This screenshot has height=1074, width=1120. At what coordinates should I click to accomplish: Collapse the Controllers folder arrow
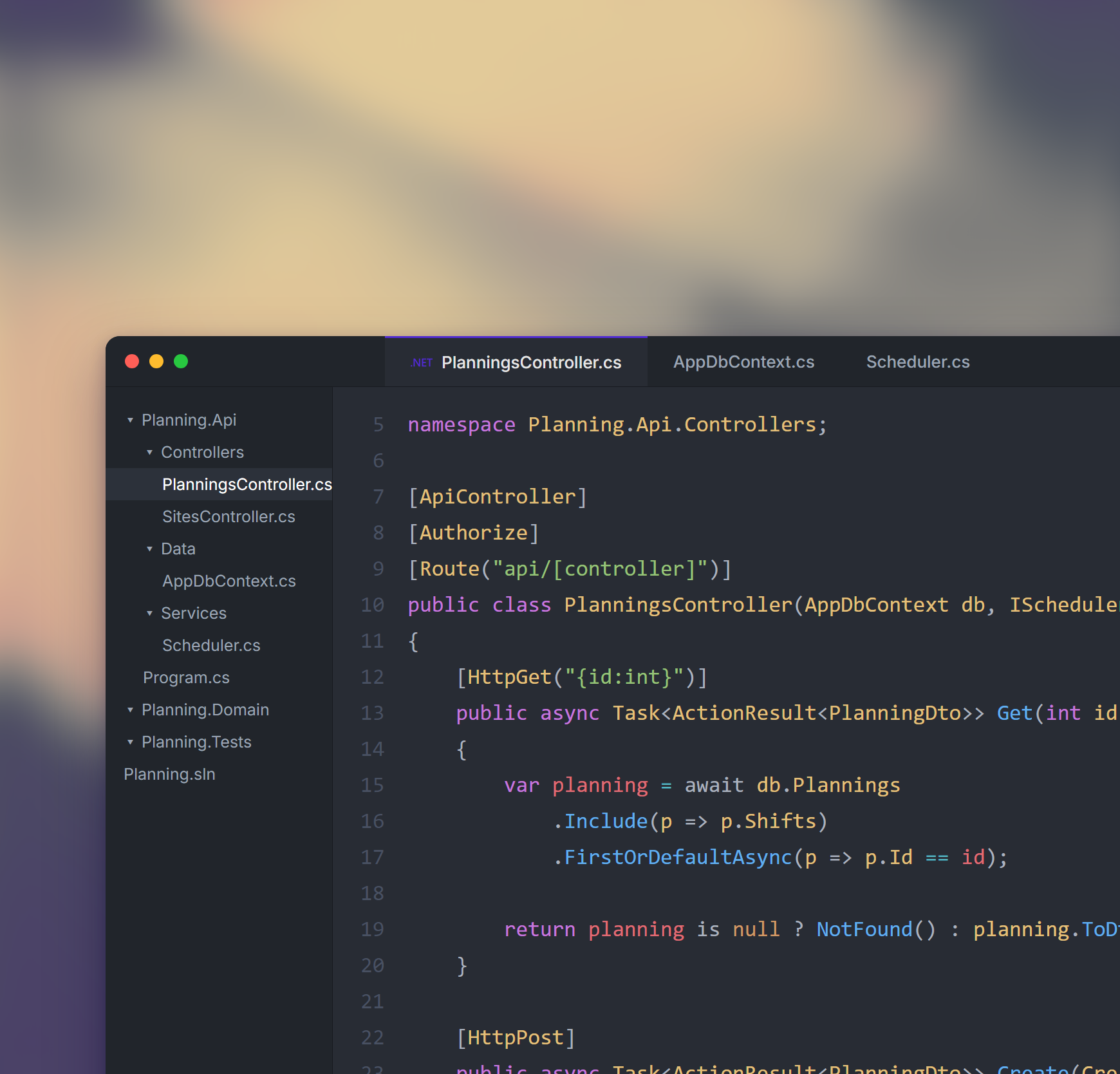(x=149, y=452)
